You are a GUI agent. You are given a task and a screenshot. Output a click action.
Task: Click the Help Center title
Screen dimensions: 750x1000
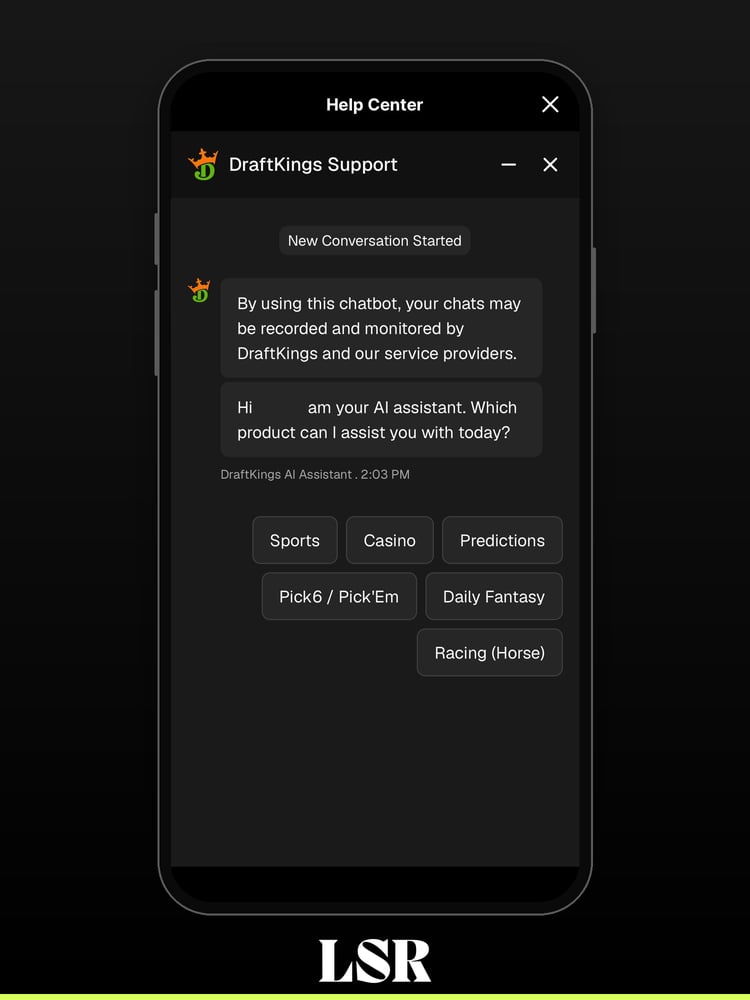374,105
